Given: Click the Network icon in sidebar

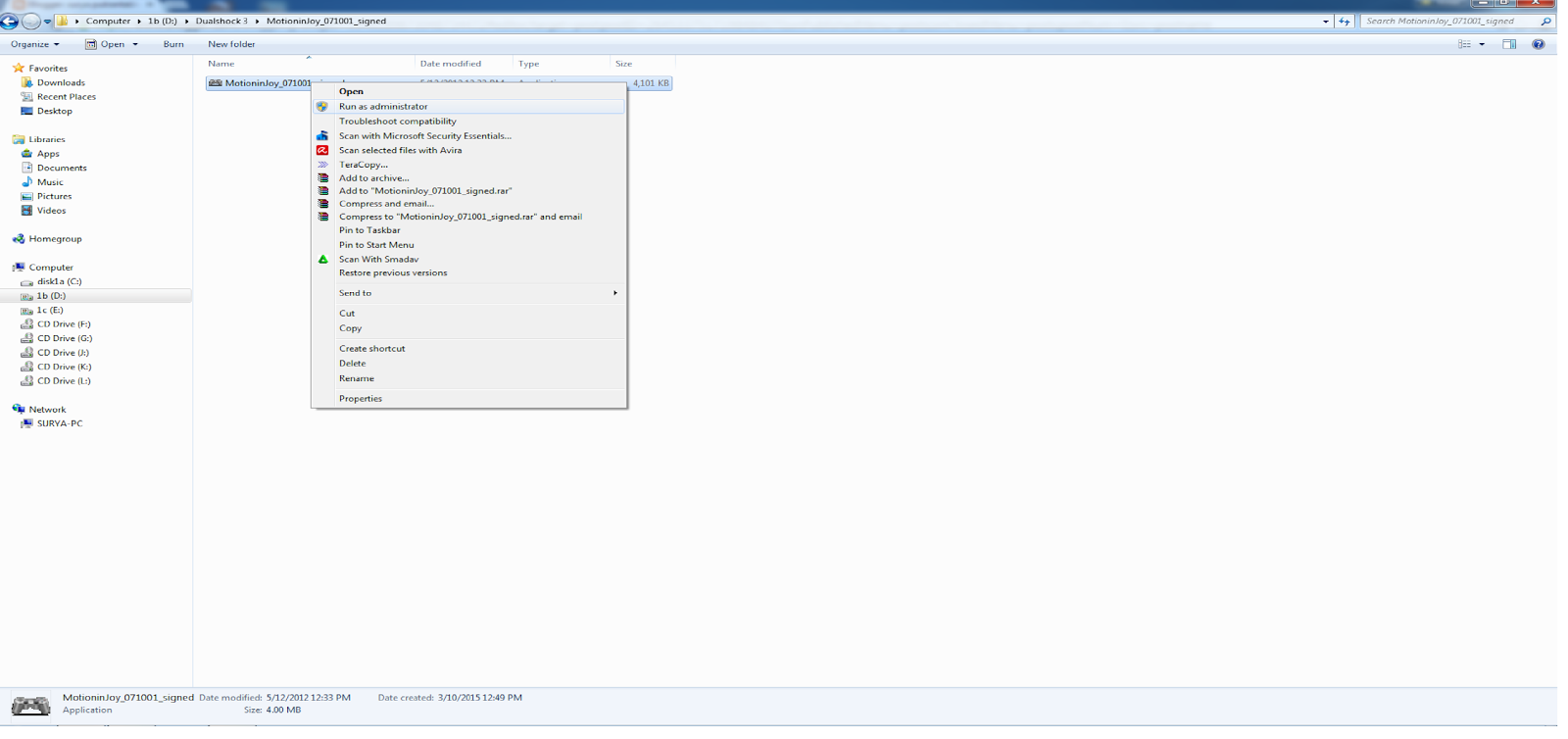Looking at the screenshot, I should tap(19, 410).
